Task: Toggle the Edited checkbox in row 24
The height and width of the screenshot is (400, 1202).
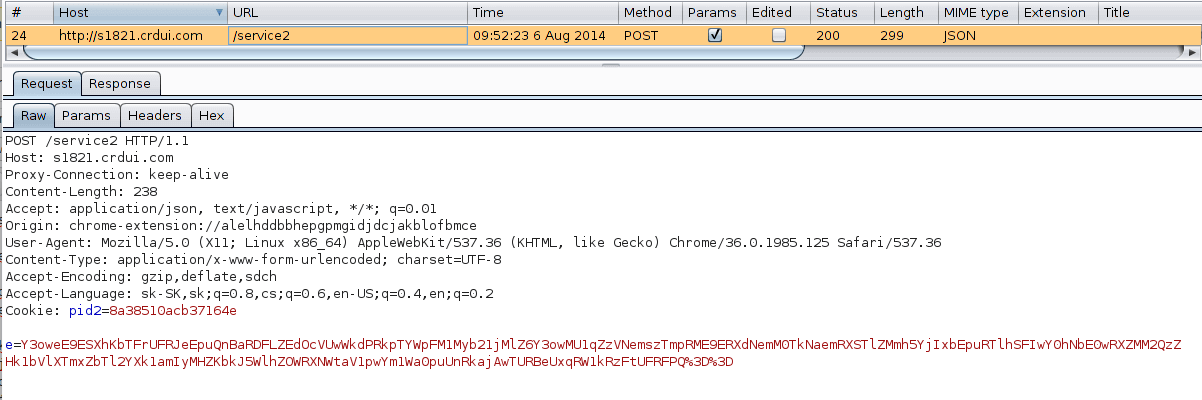Action: click(x=778, y=35)
